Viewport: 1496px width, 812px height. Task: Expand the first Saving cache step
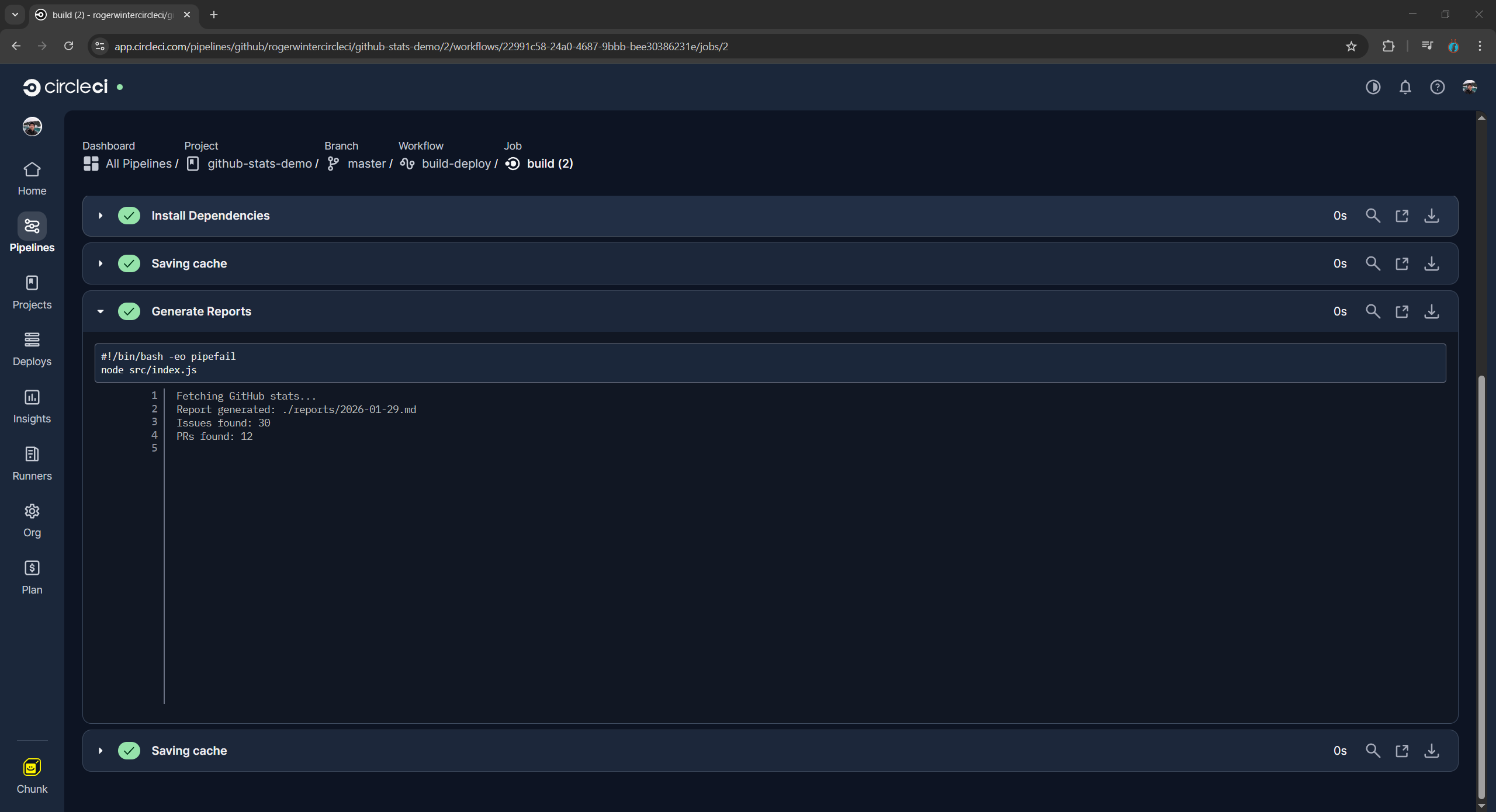(x=101, y=263)
